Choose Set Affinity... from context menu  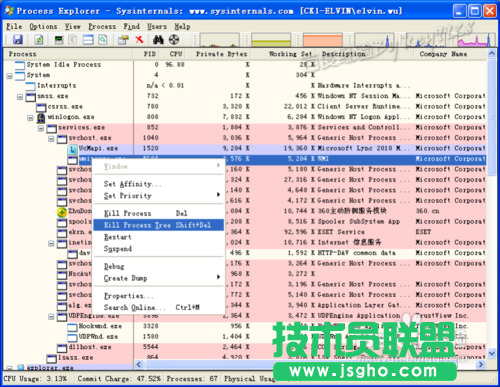158,184
